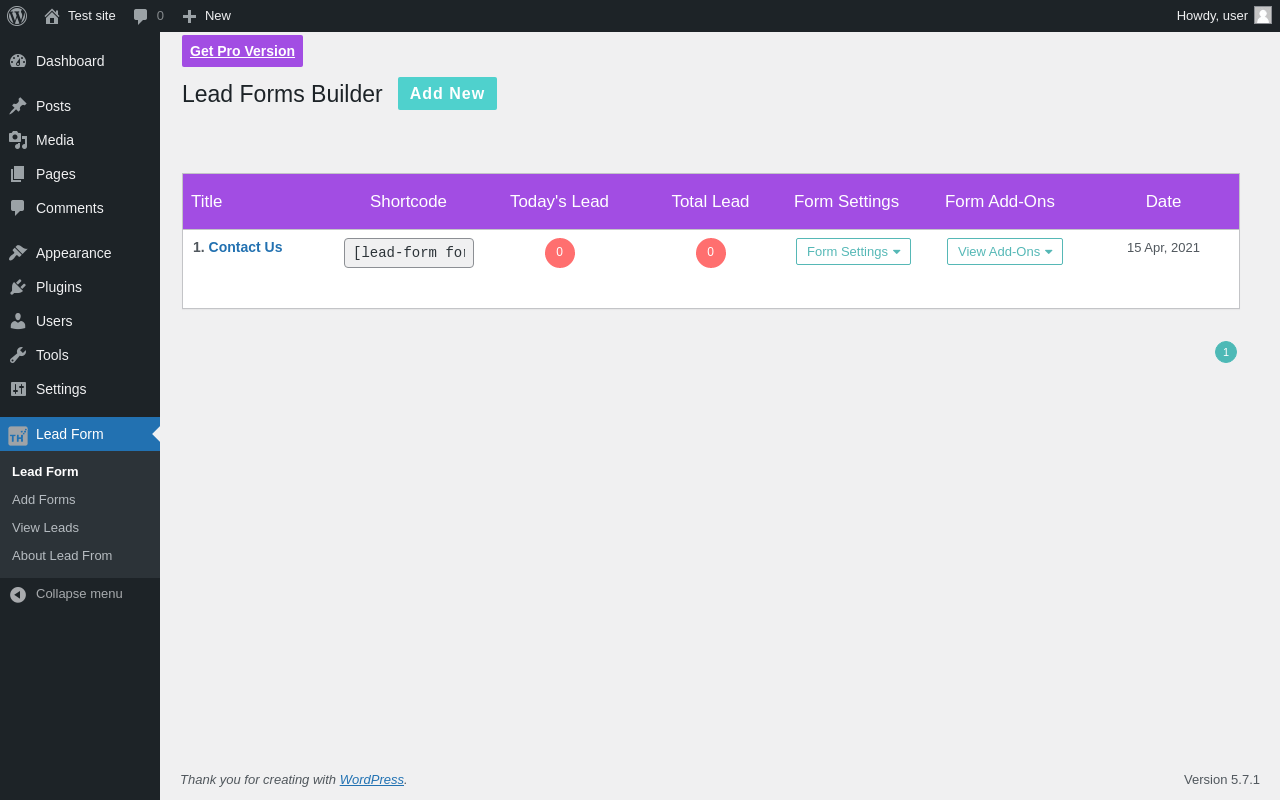Open View Add-Ons dropdown for Contact Us

tap(1005, 252)
